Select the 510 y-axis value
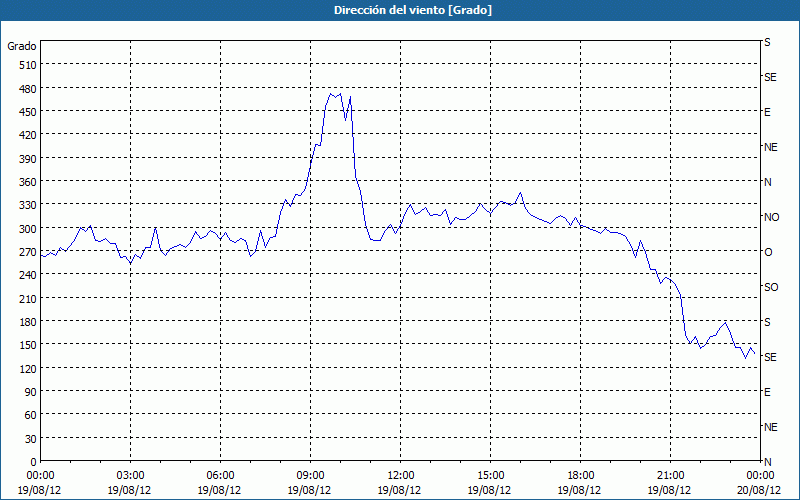800x500 pixels. (28, 65)
